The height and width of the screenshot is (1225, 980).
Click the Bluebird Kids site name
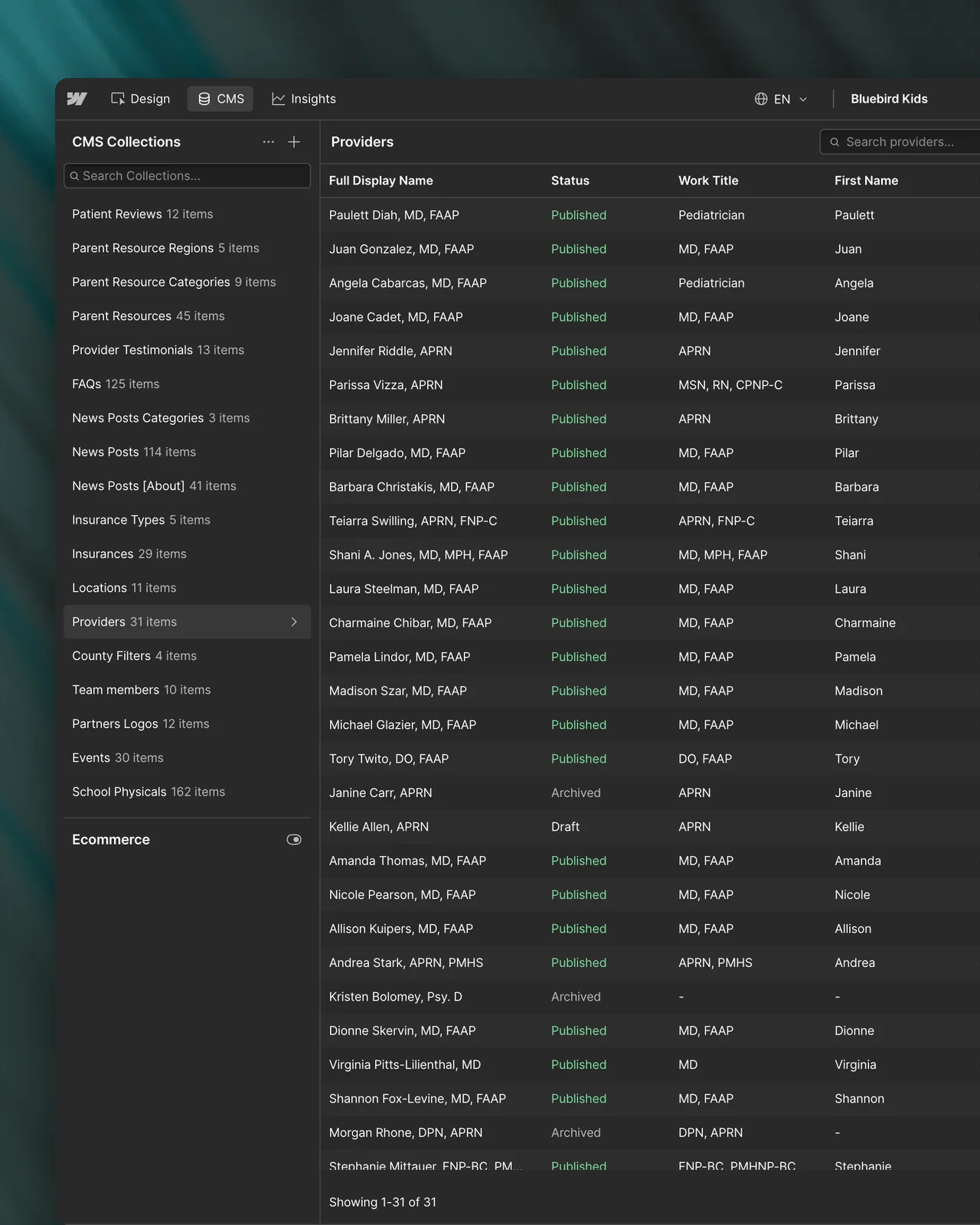tap(889, 99)
